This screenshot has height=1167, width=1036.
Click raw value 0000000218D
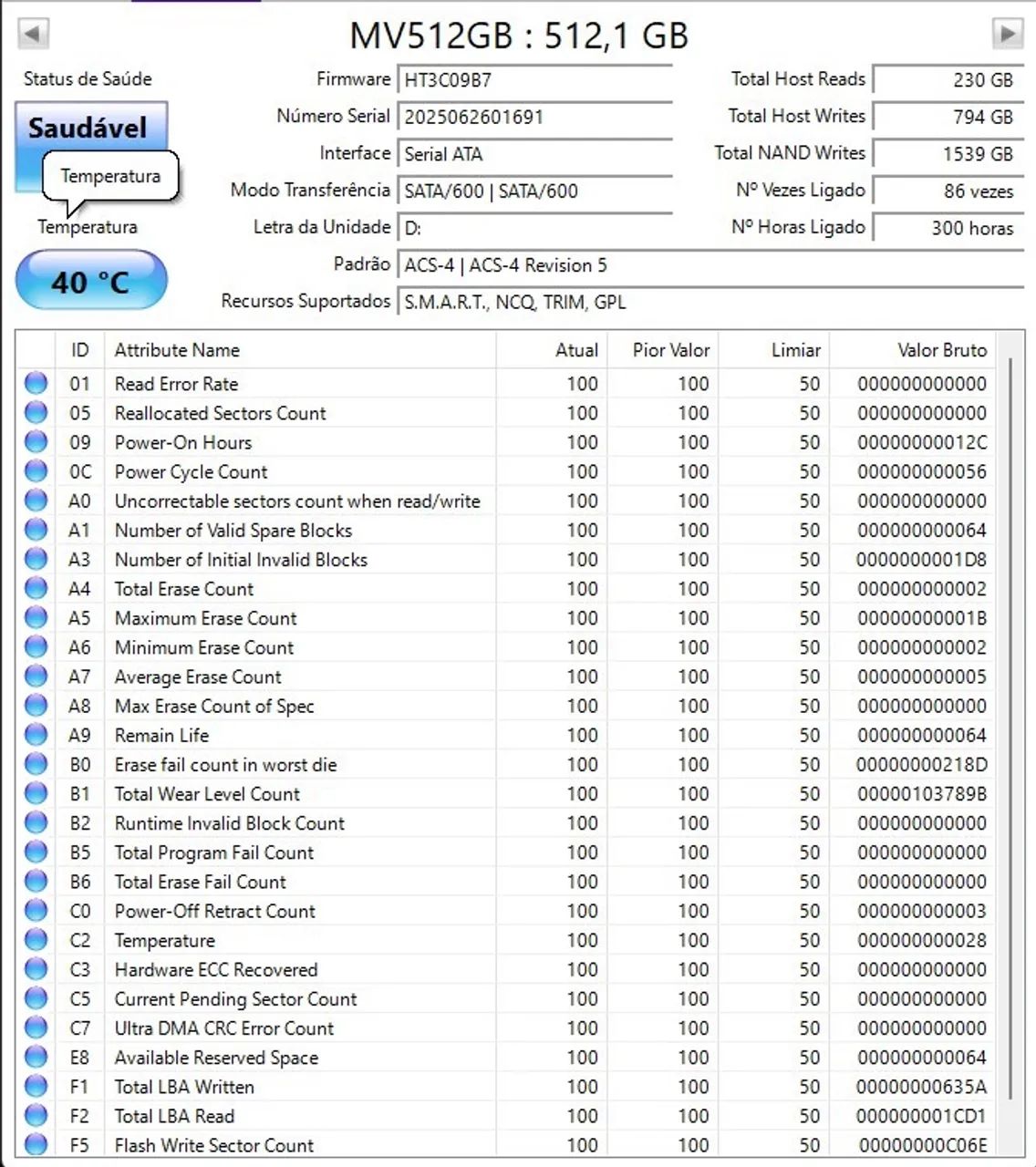coord(922,764)
